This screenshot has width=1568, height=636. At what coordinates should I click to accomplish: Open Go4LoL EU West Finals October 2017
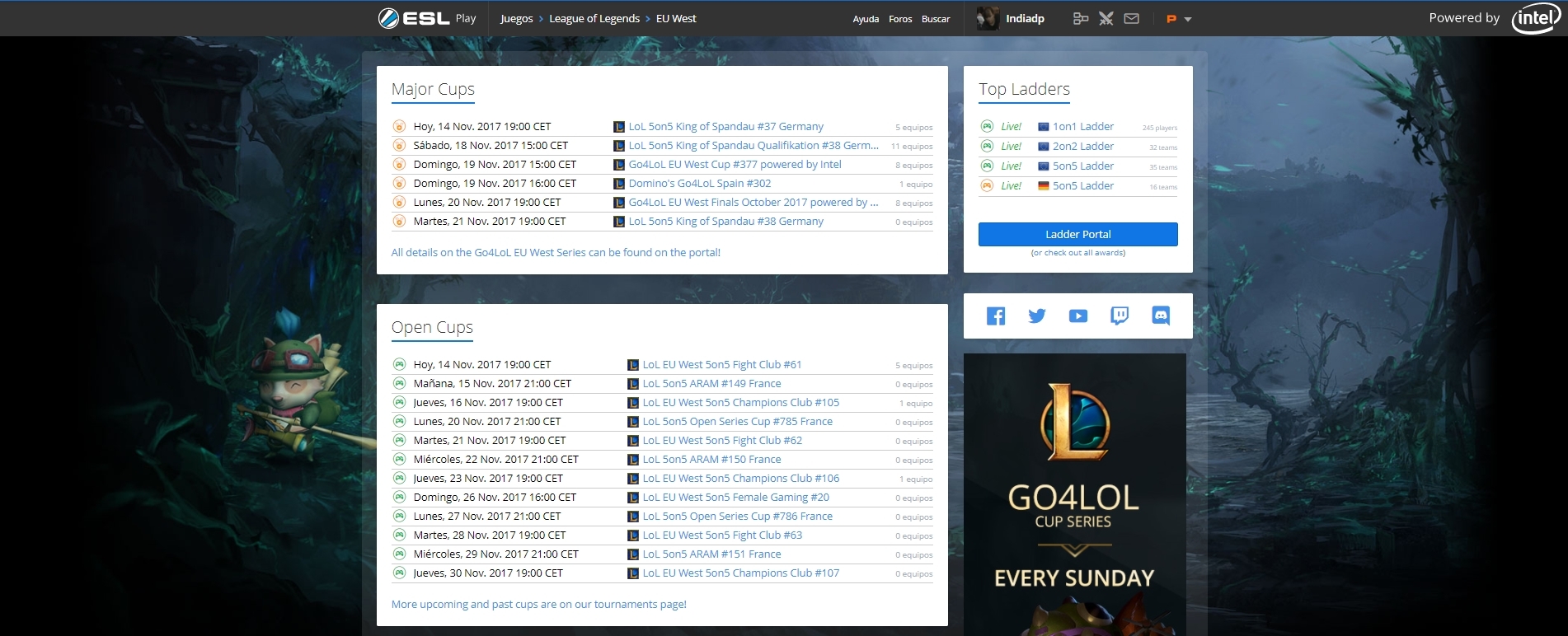tap(753, 202)
